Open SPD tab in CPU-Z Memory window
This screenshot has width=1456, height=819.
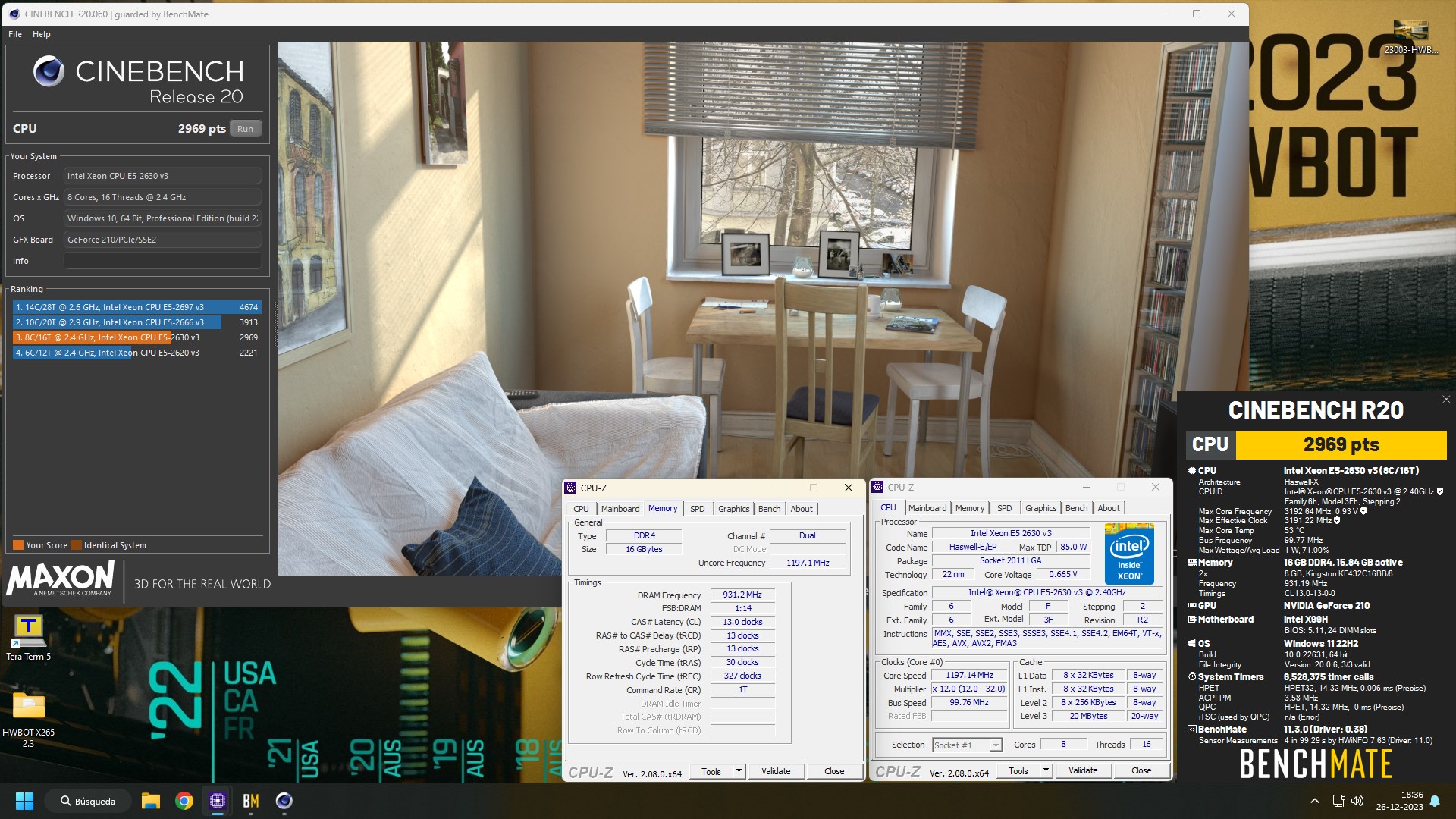698,509
